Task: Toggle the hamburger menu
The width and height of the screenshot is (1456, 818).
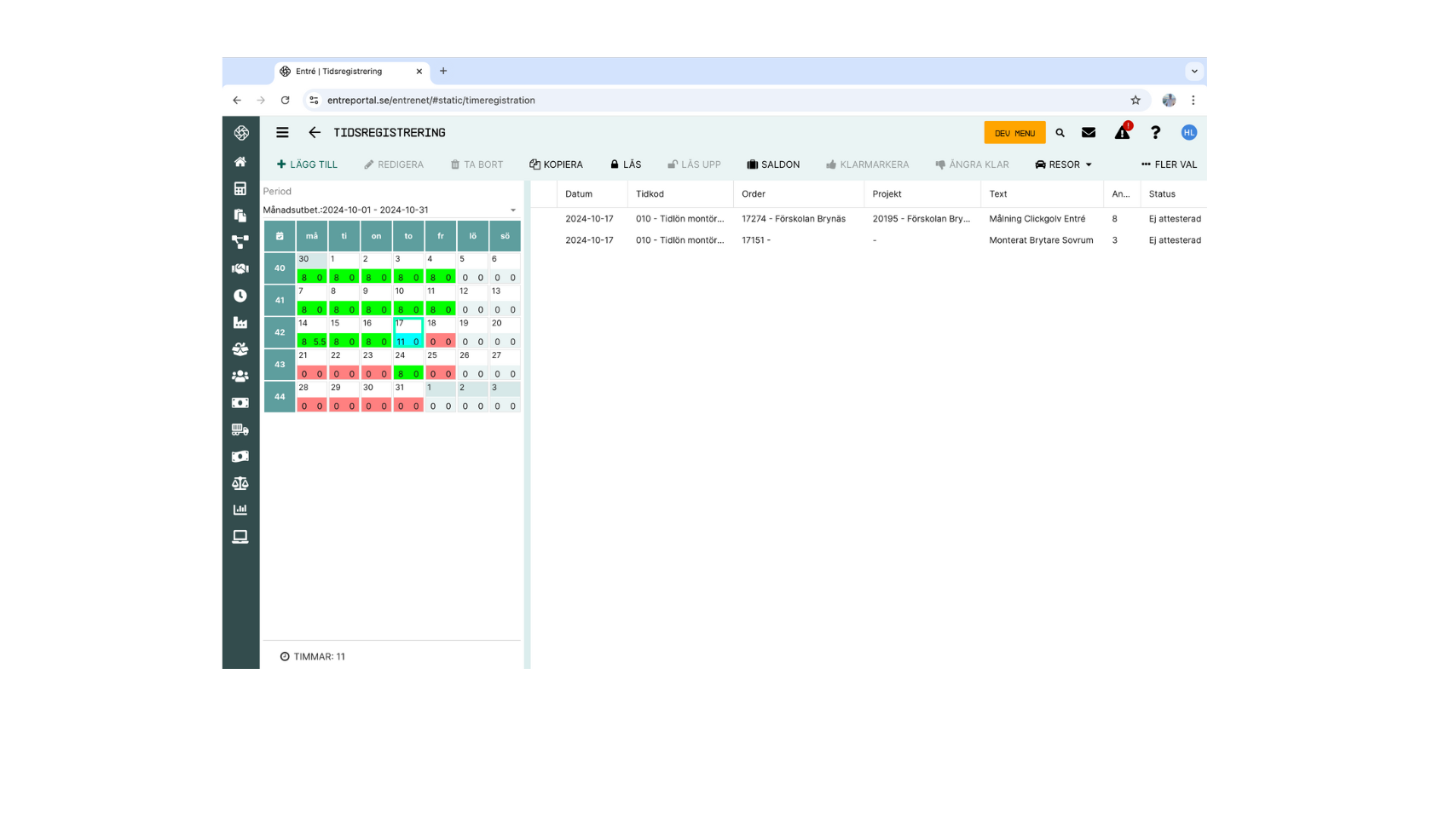Action: (x=282, y=133)
